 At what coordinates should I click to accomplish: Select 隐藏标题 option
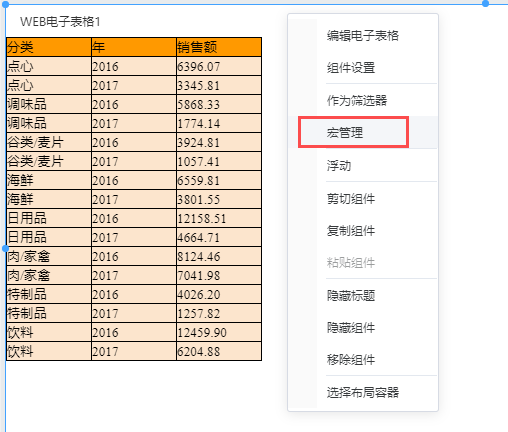click(x=363, y=296)
